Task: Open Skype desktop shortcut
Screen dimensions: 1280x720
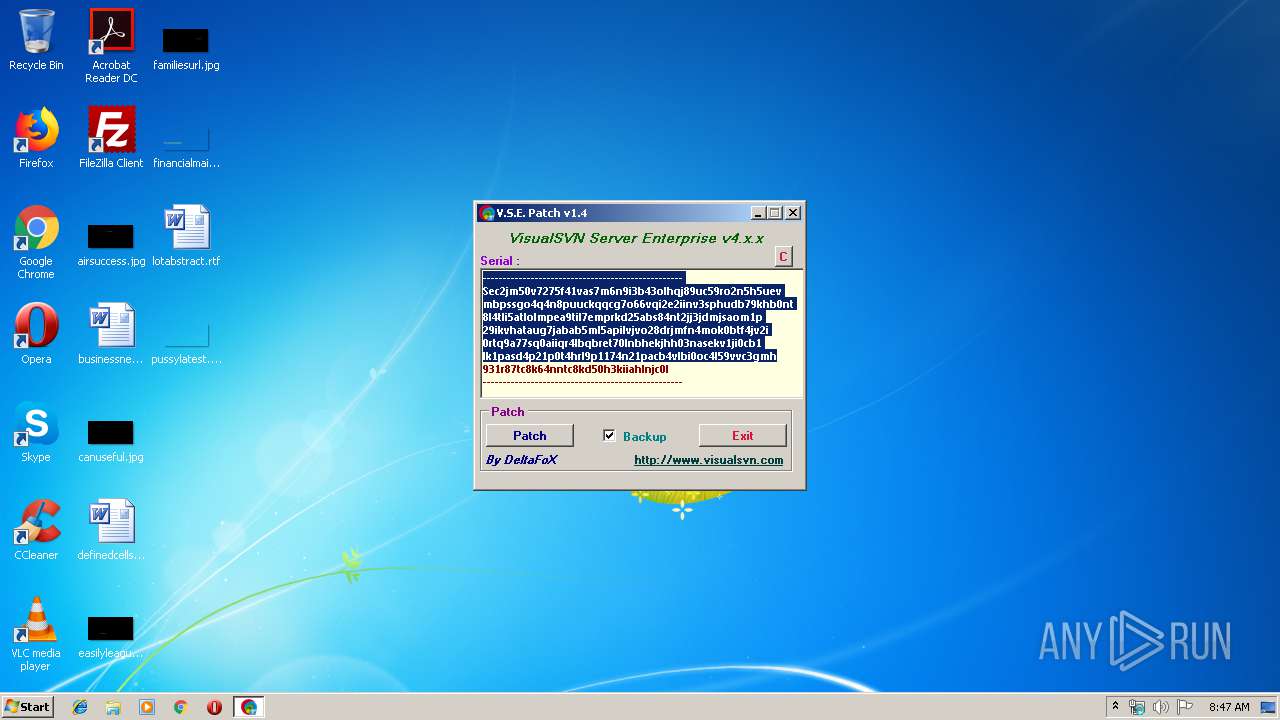Action: (36, 432)
